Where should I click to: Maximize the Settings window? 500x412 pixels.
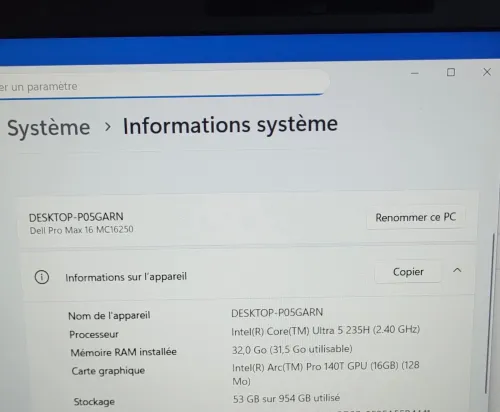[451, 72]
